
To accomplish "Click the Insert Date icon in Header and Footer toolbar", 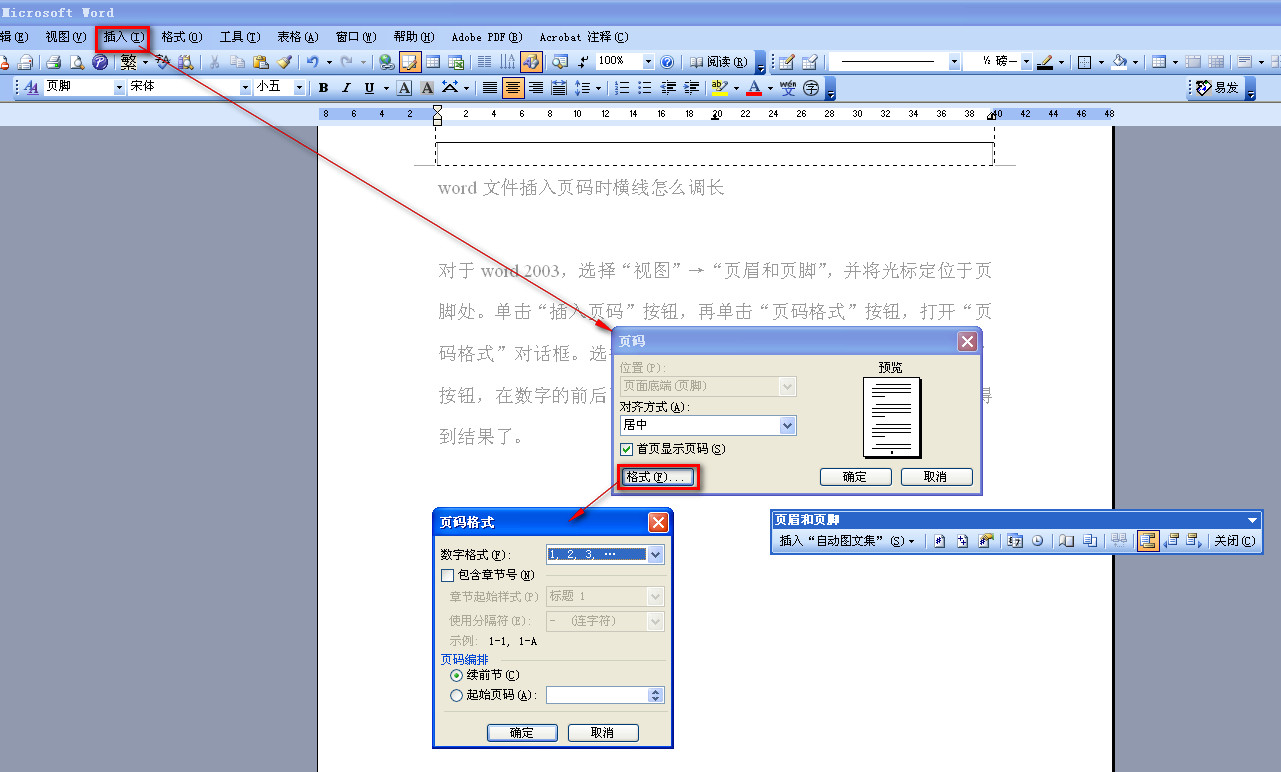I will coord(1015,541).
